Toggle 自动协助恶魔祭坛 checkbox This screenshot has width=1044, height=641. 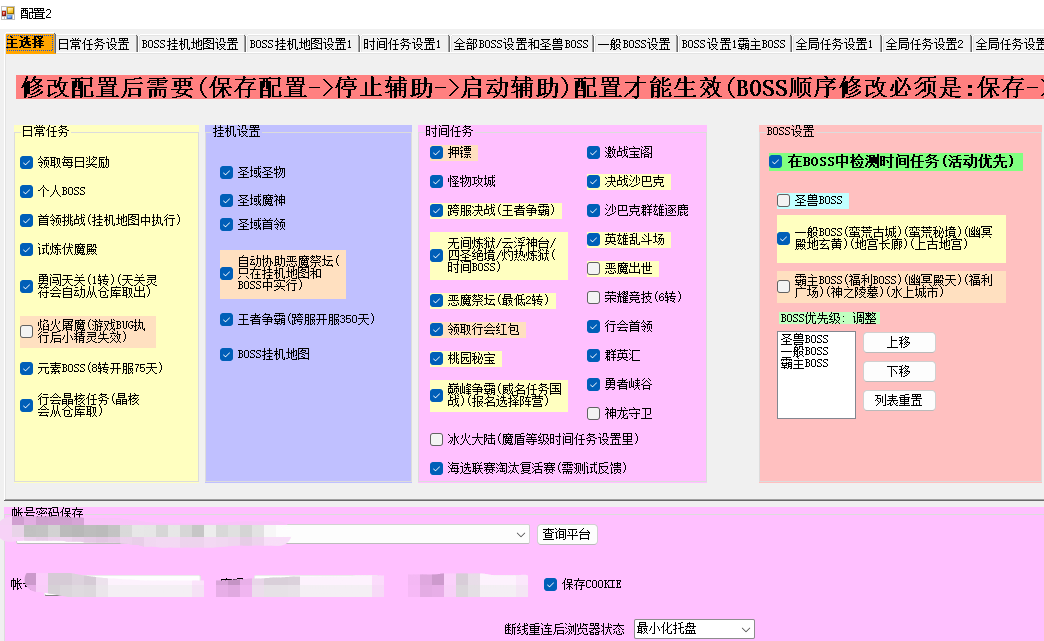click(226, 274)
